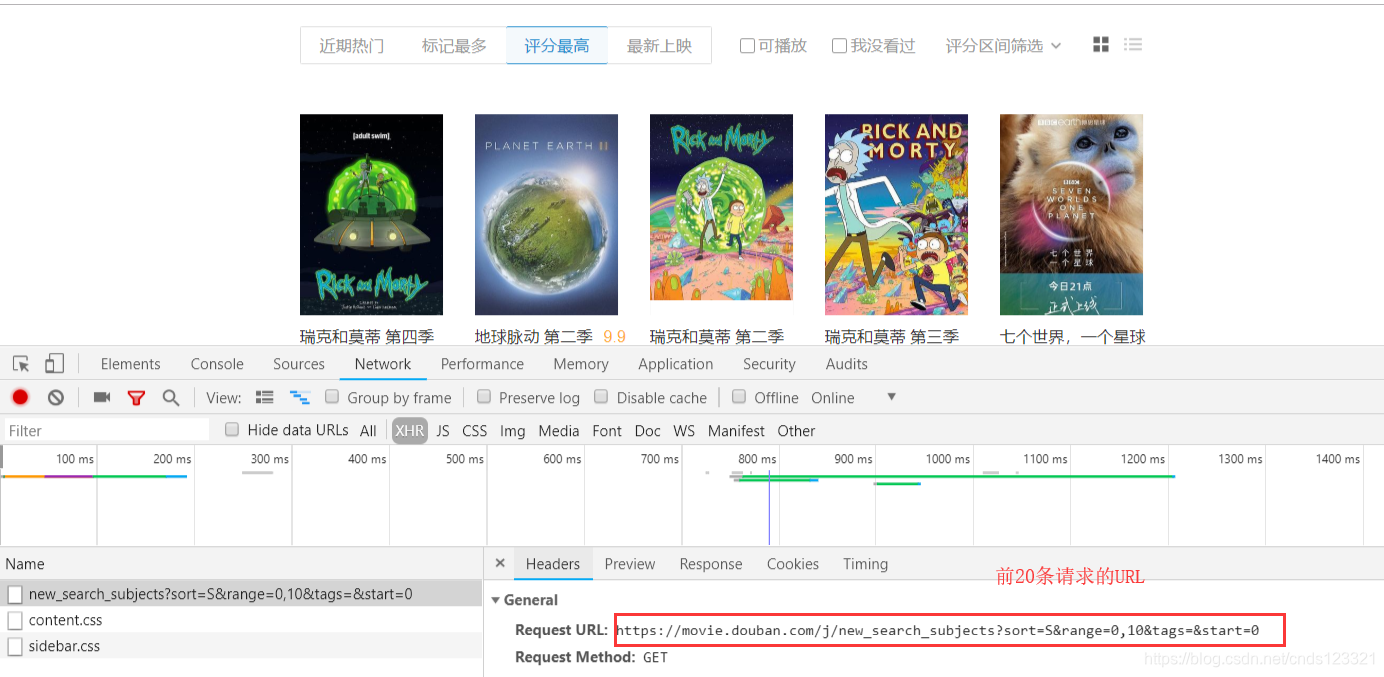Filter requests by Doc
The height and width of the screenshot is (677, 1384).
point(648,431)
